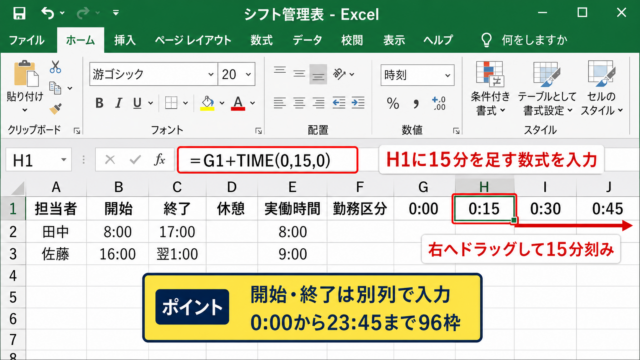This screenshot has width=640, height=360.
Task: Select the ホーム ribbon tab
Action: click(80, 40)
